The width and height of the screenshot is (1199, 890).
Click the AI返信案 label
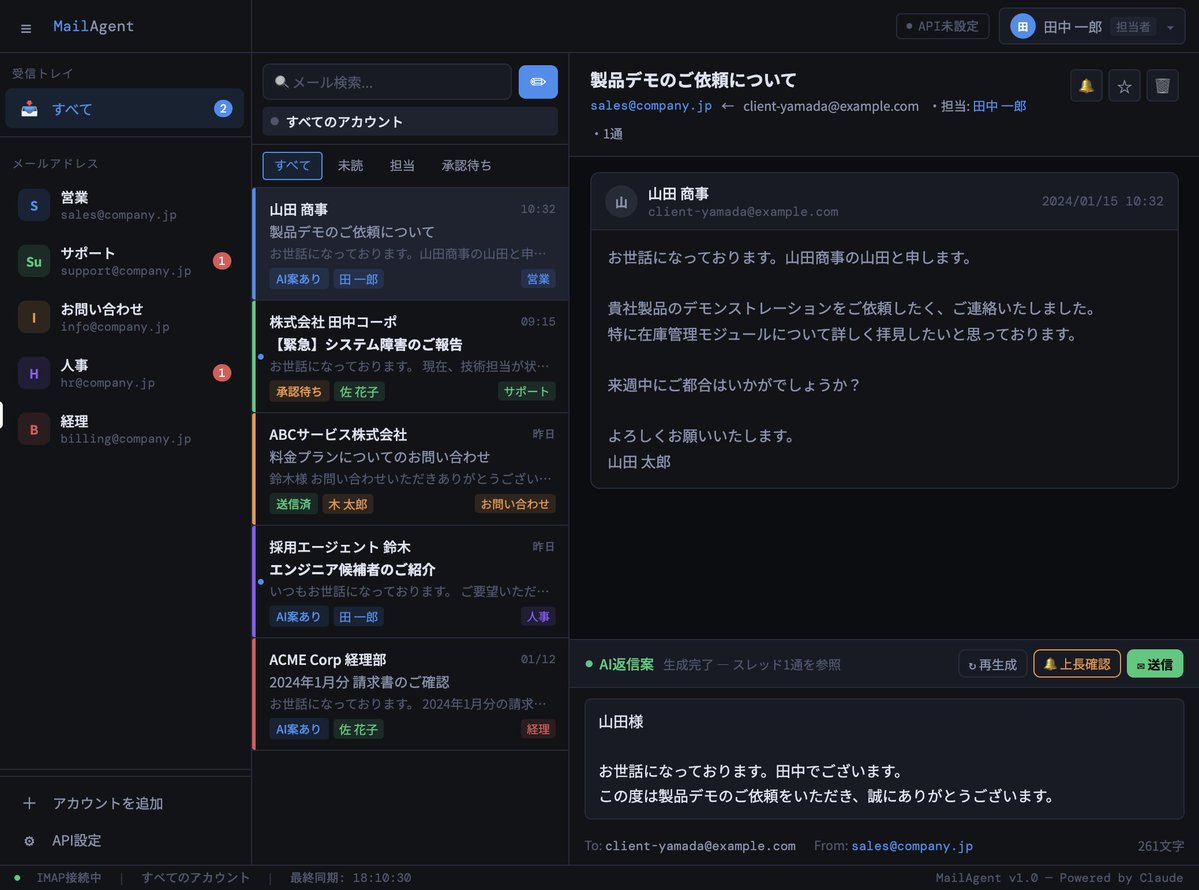click(x=625, y=664)
